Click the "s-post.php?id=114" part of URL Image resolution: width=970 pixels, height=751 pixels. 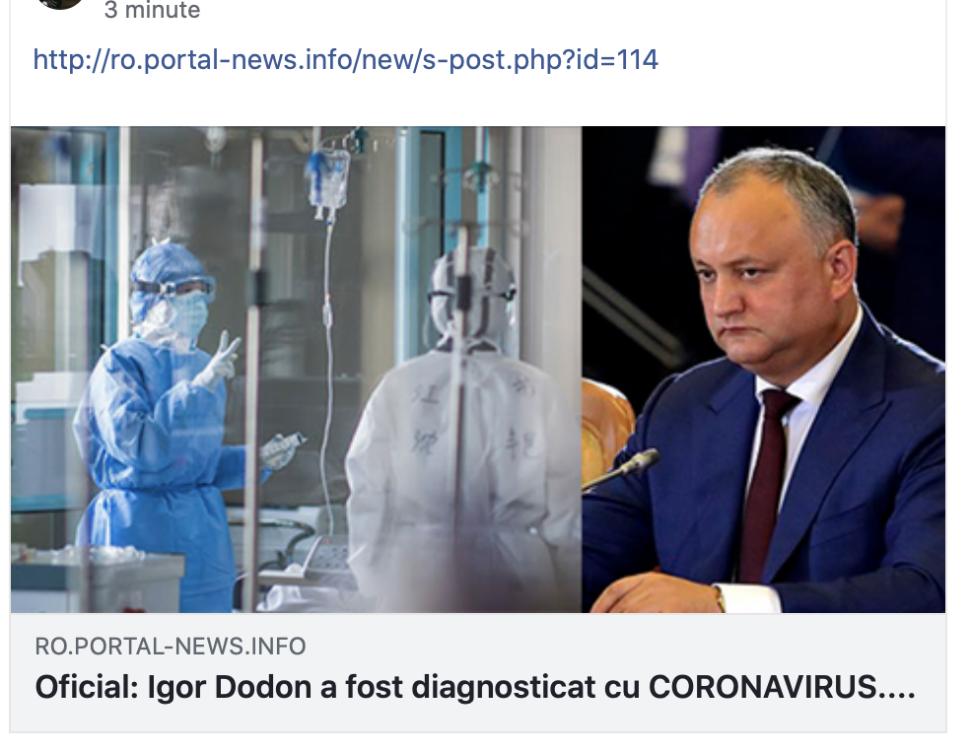click(540, 60)
